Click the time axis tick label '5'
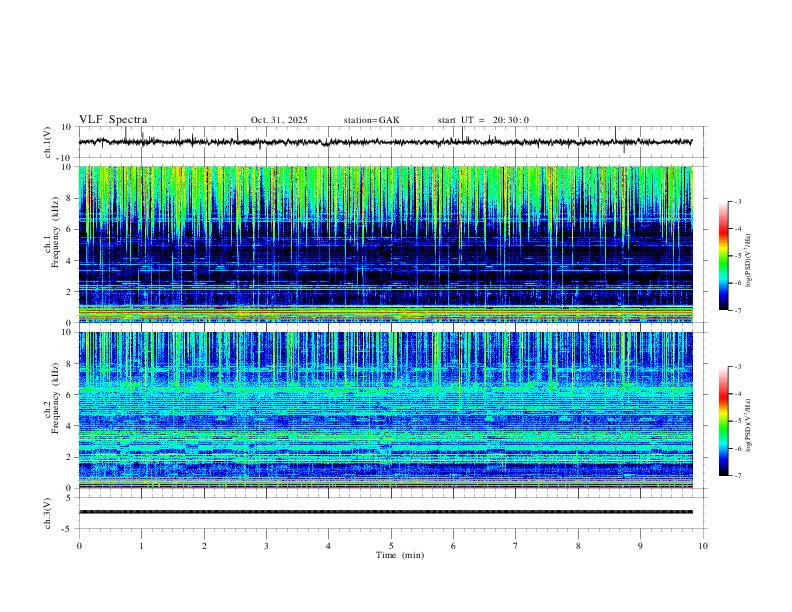The height and width of the screenshot is (612, 792). click(391, 546)
